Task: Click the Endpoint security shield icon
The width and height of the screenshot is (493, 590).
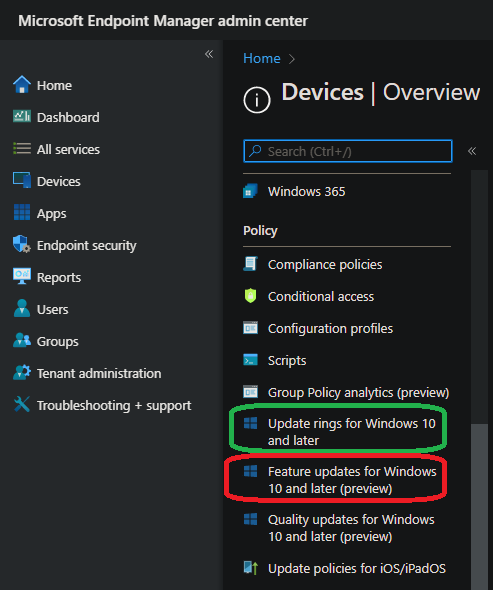Action: point(22,244)
